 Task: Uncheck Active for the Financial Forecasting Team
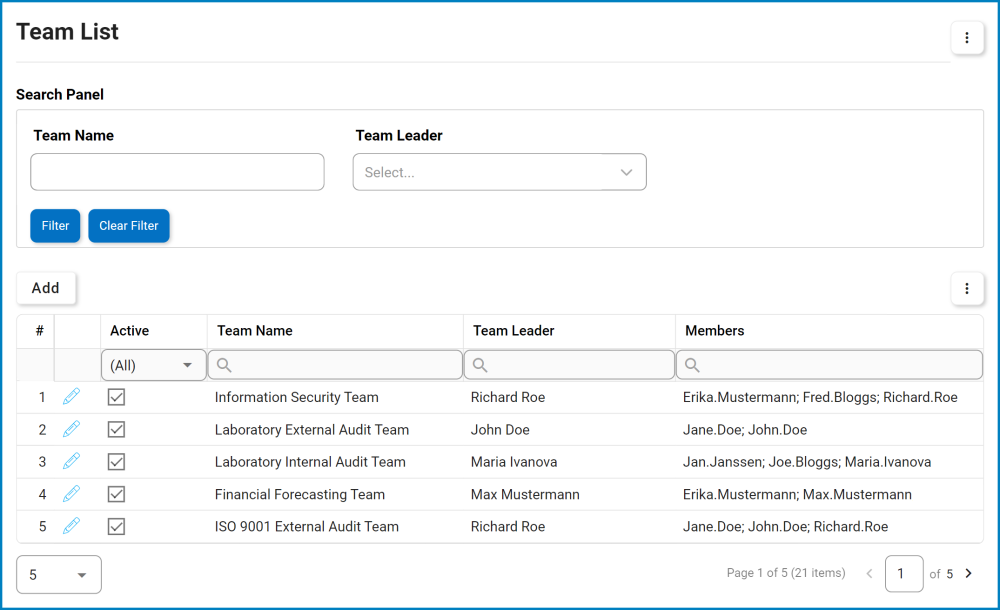[x=116, y=493]
